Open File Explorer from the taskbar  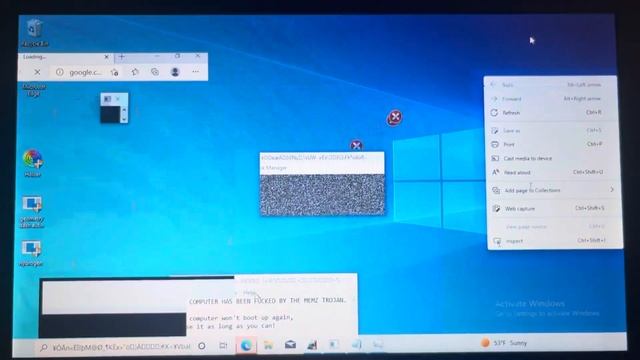(x=268, y=345)
